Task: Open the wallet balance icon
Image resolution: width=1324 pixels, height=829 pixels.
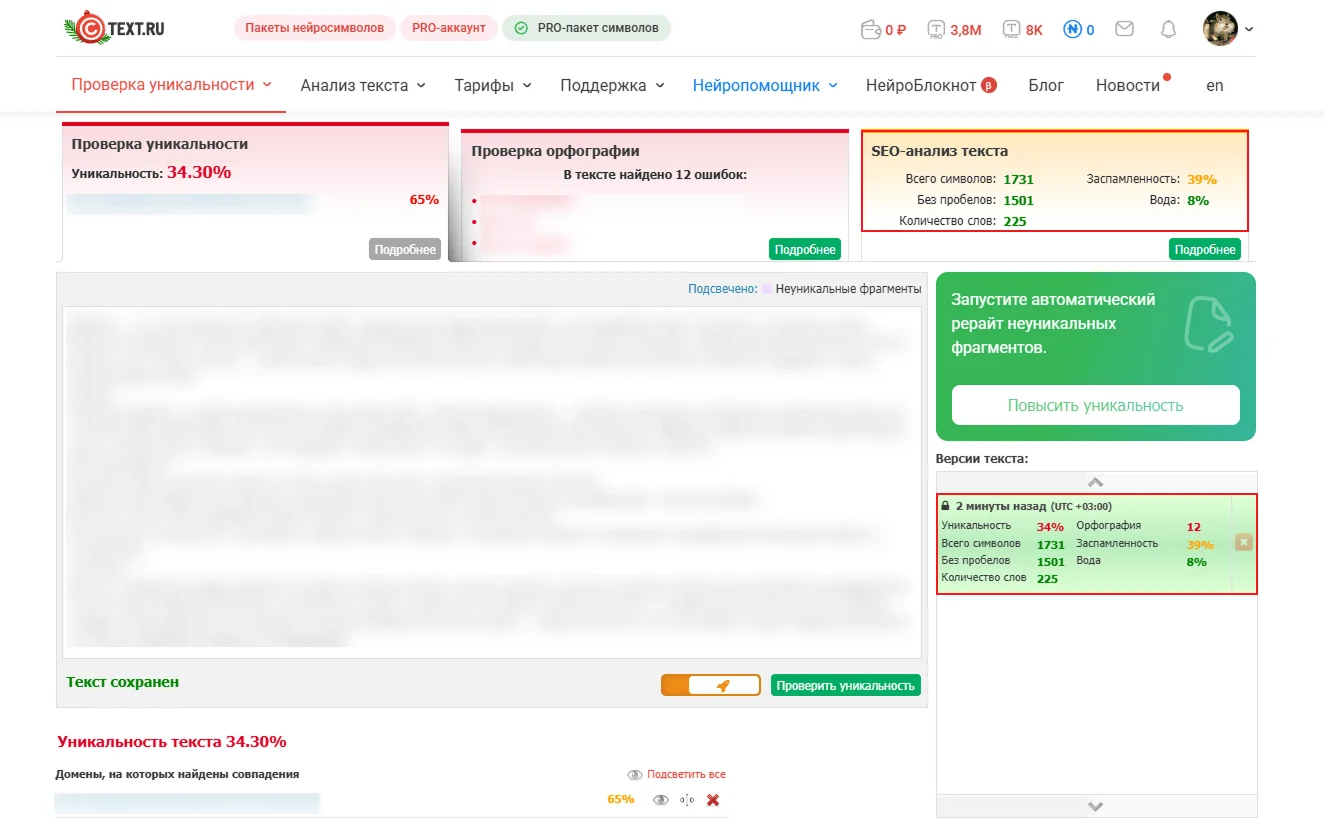Action: (x=870, y=30)
